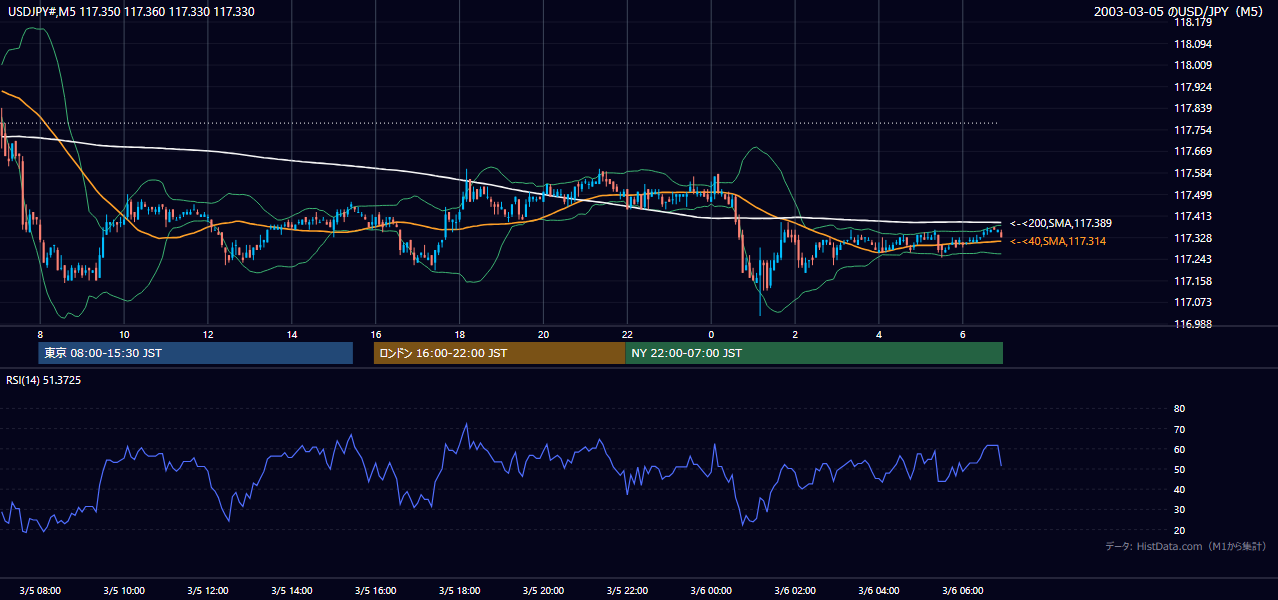Click the 3/6 04:00 date axis label
Screen dimensions: 1278x600
tap(879, 591)
